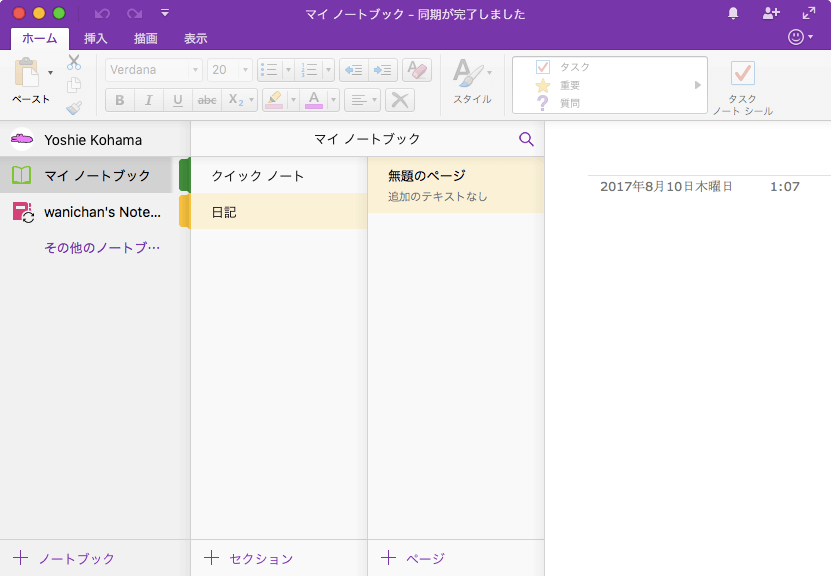Click the cut scissors icon

(x=74, y=62)
